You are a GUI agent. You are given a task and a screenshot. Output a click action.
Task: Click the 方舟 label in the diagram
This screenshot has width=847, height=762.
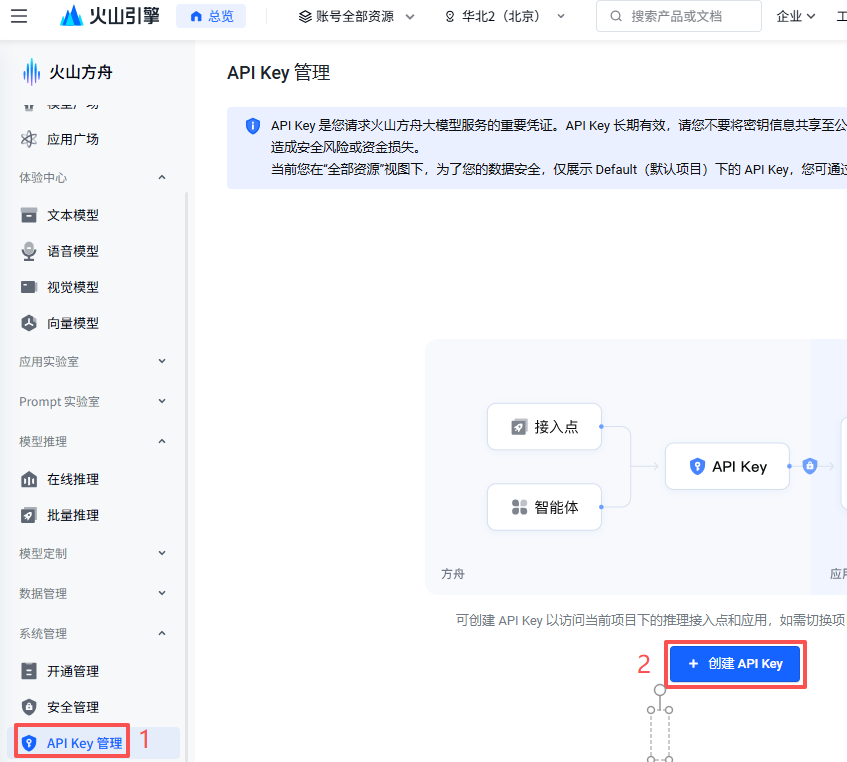pyautogui.click(x=452, y=574)
